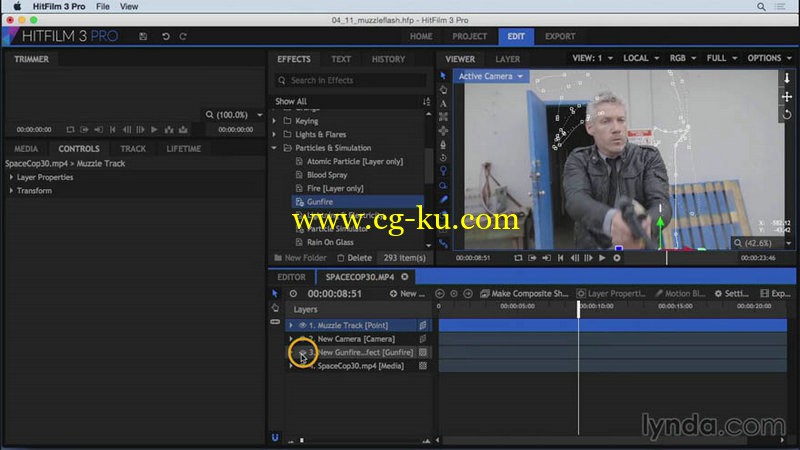Expand the Keying effects folder
800x450 pixels.
point(274,121)
